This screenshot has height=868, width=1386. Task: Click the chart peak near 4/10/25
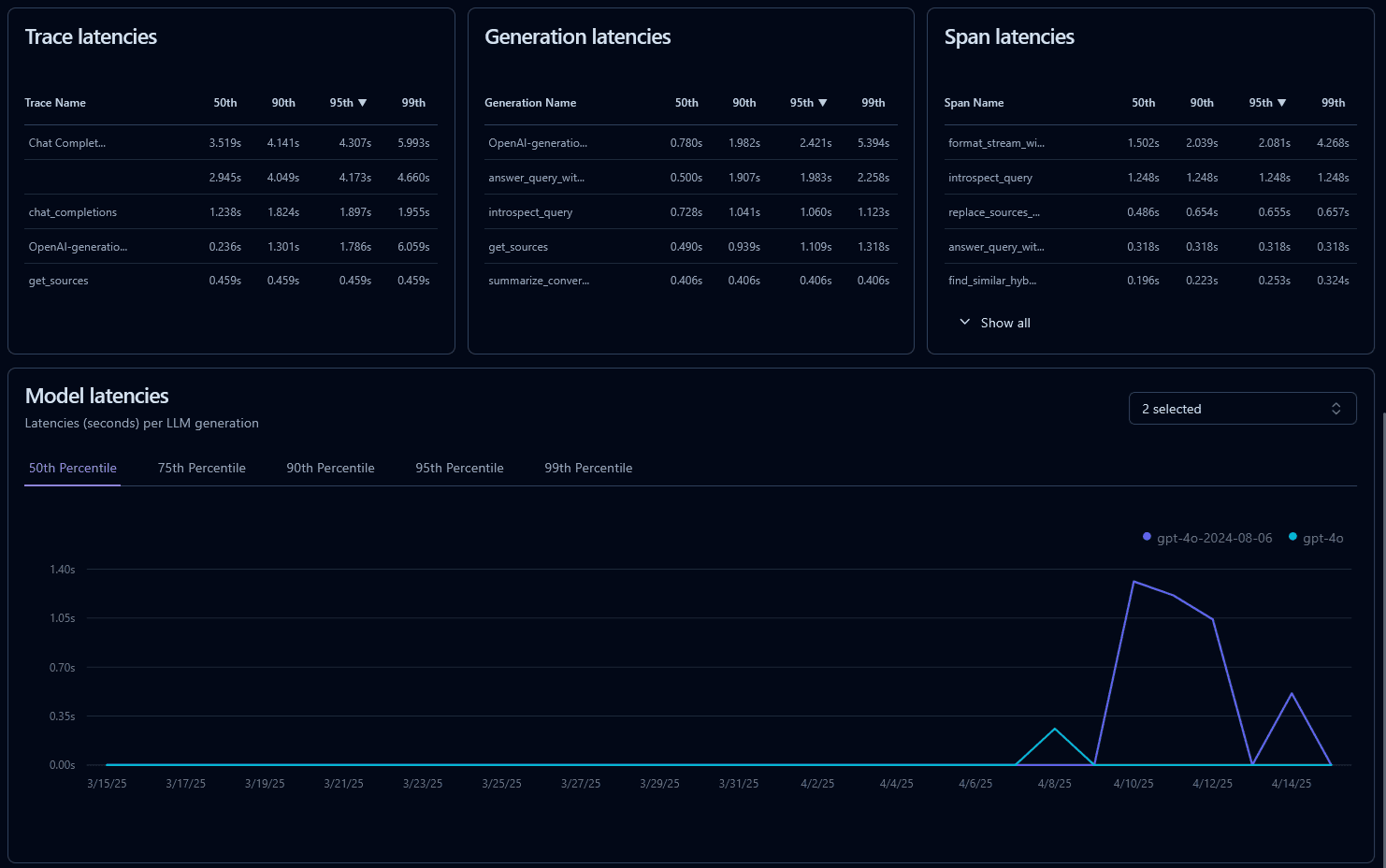pyautogui.click(x=1133, y=581)
